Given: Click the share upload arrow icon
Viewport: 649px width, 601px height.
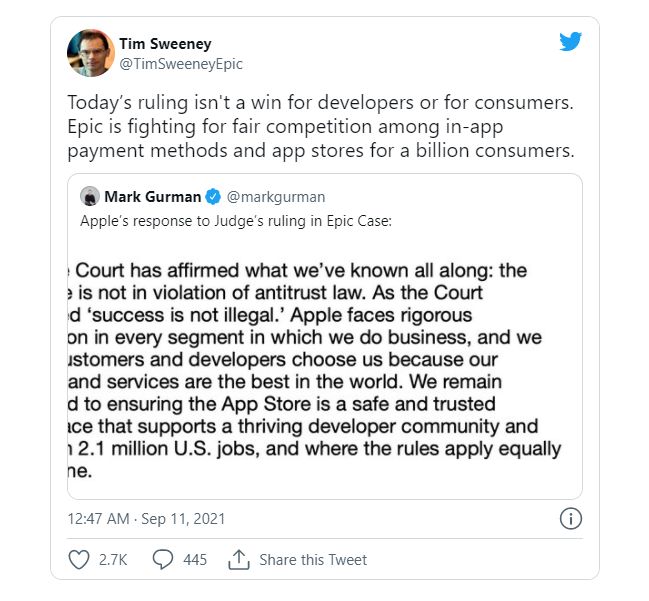Looking at the screenshot, I should pyautogui.click(x=239, y=560).
